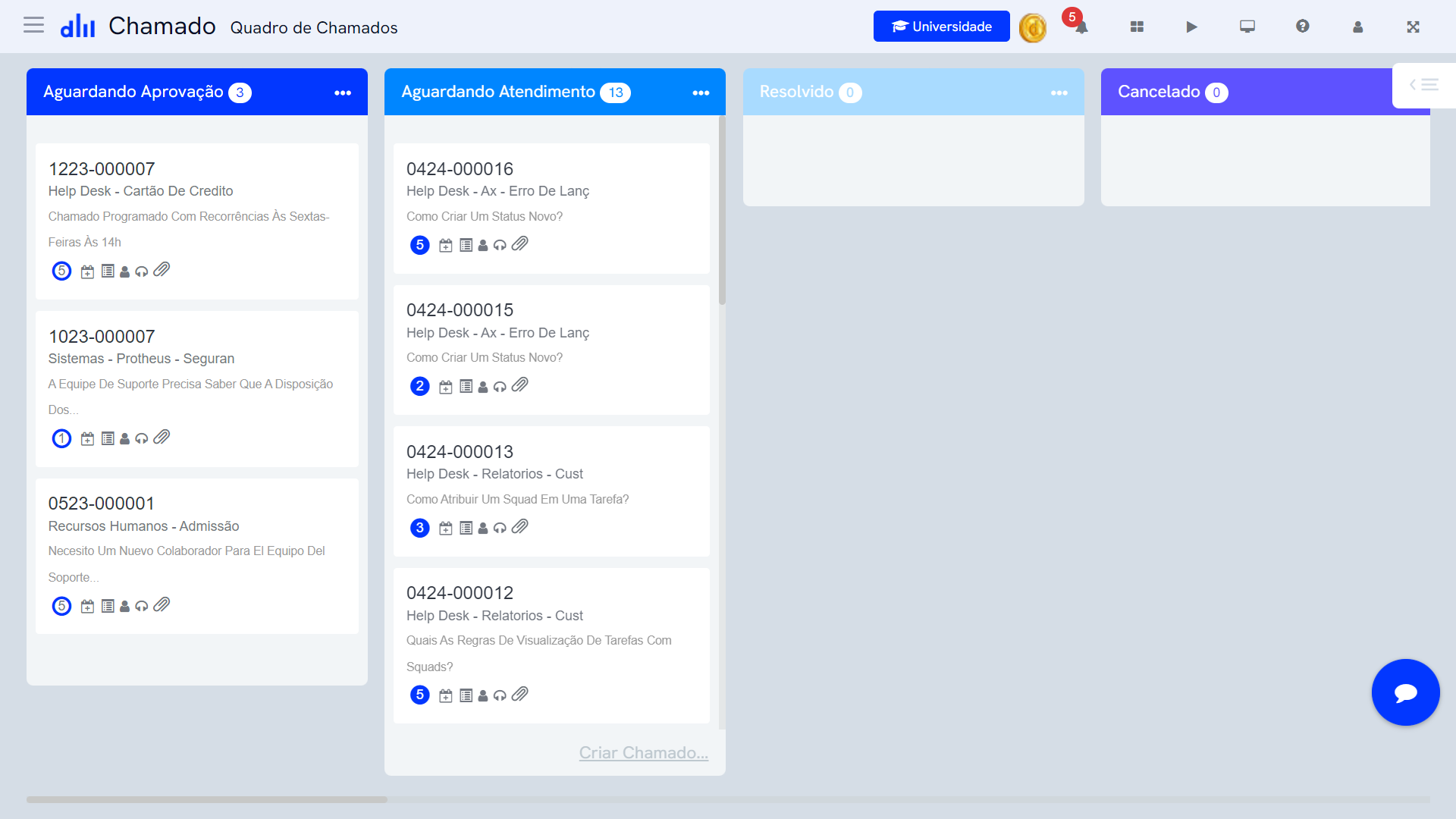Open ticket 0523-000001
Image resolution: width=1456 pixels, height=819 pixels.
click(197, 556)
